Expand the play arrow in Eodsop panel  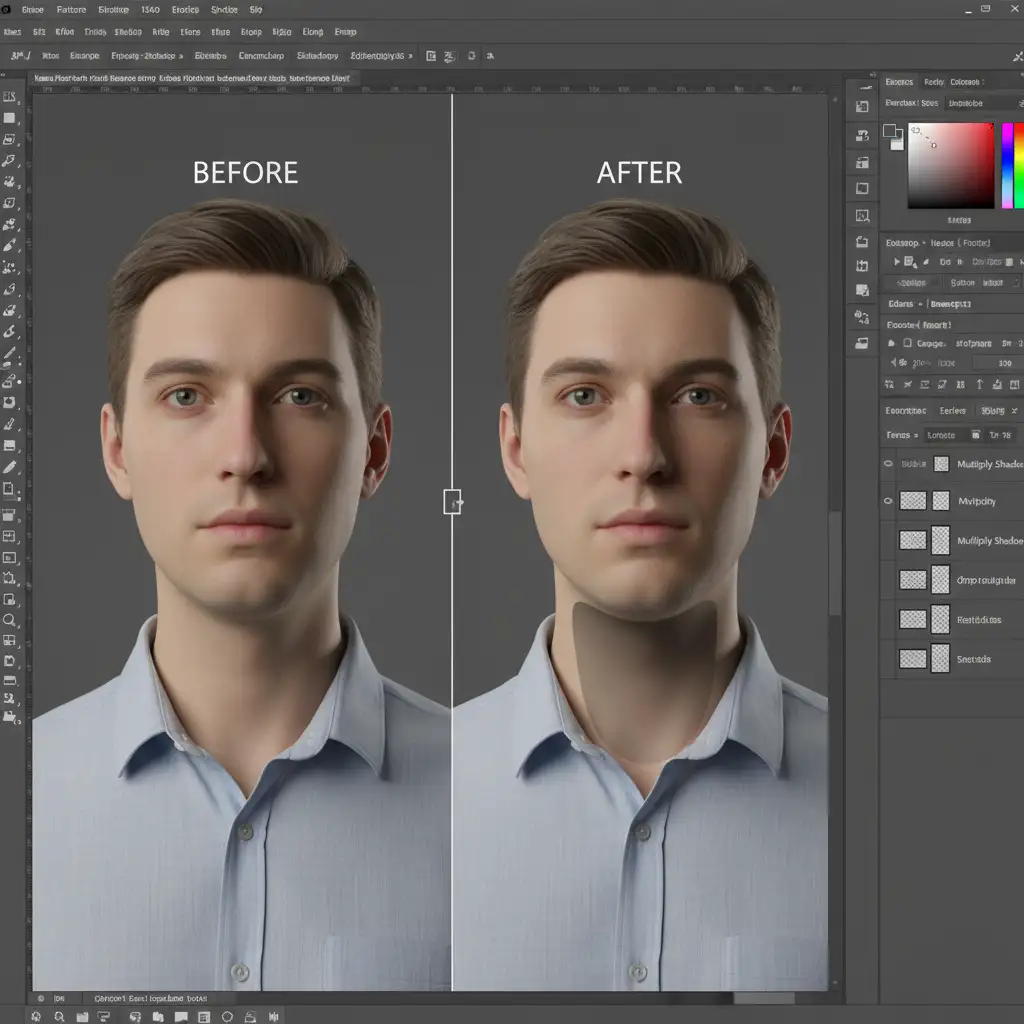pyautogui.click(x=897, y=262)
